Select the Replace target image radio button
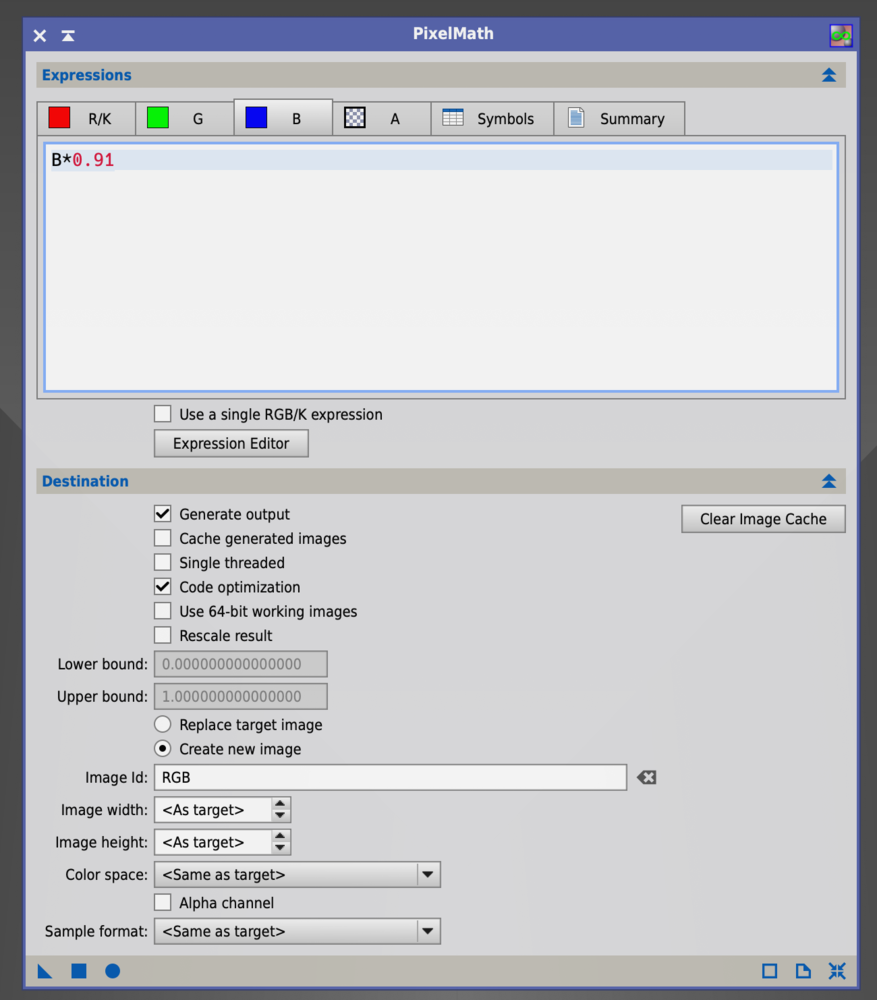Viewport: 877px width, 1000px height. 162,724
